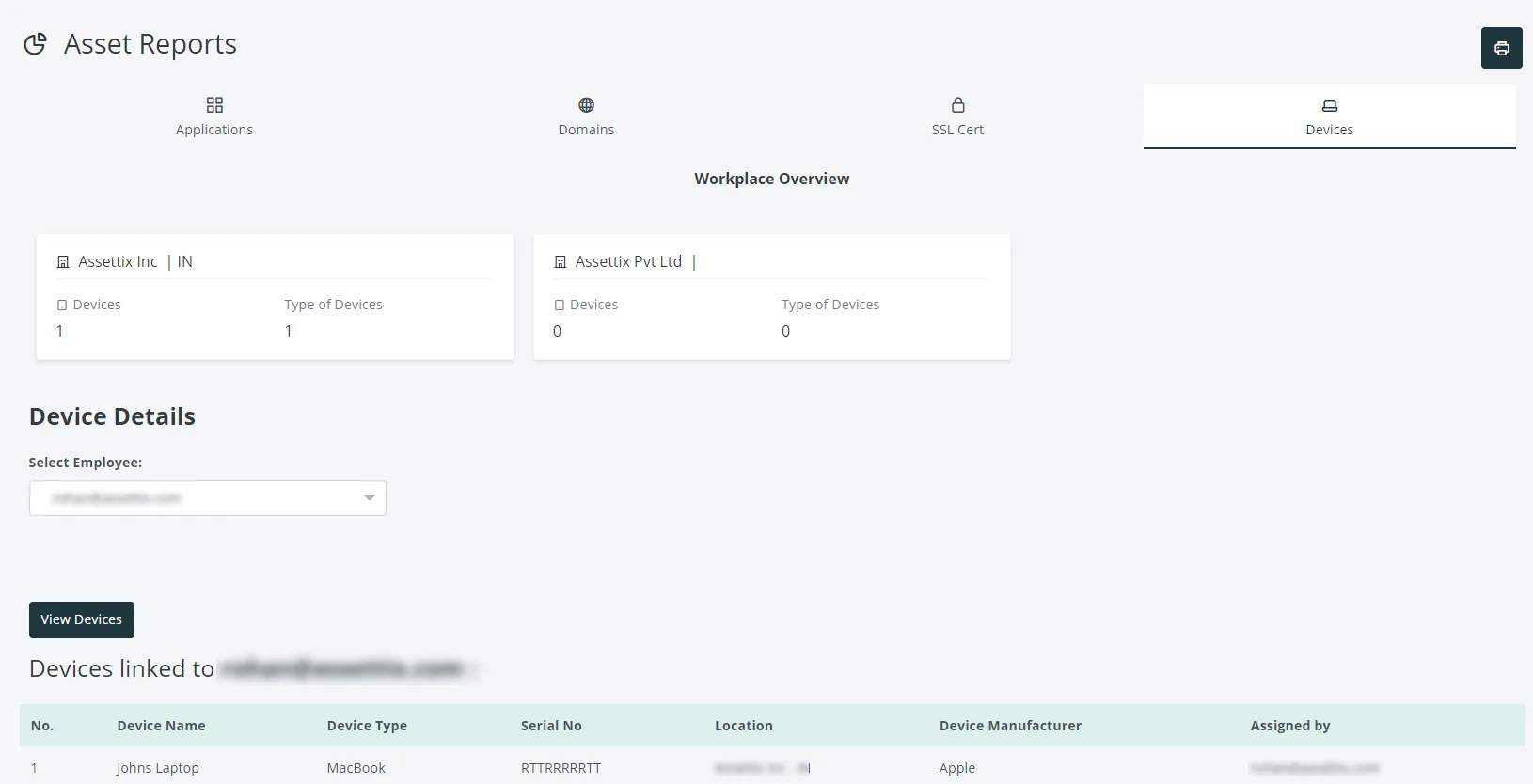Click the Workplace Overview heading

point(772,179)
